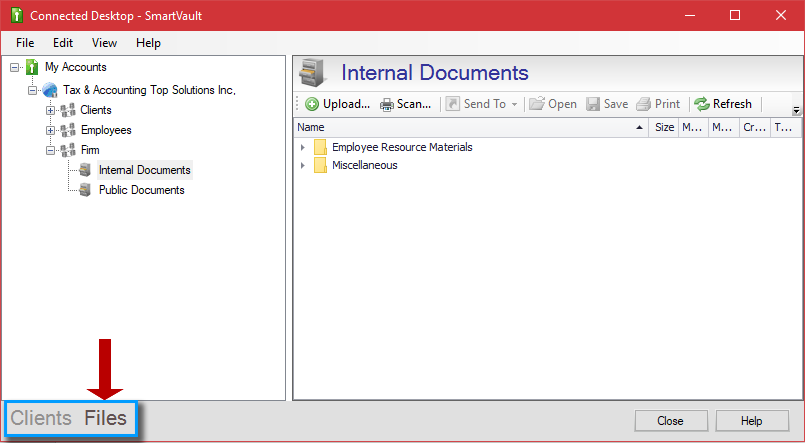Expand the Employees tree node
The height and width of the screenshot is (443, 805).
(50, 130)
